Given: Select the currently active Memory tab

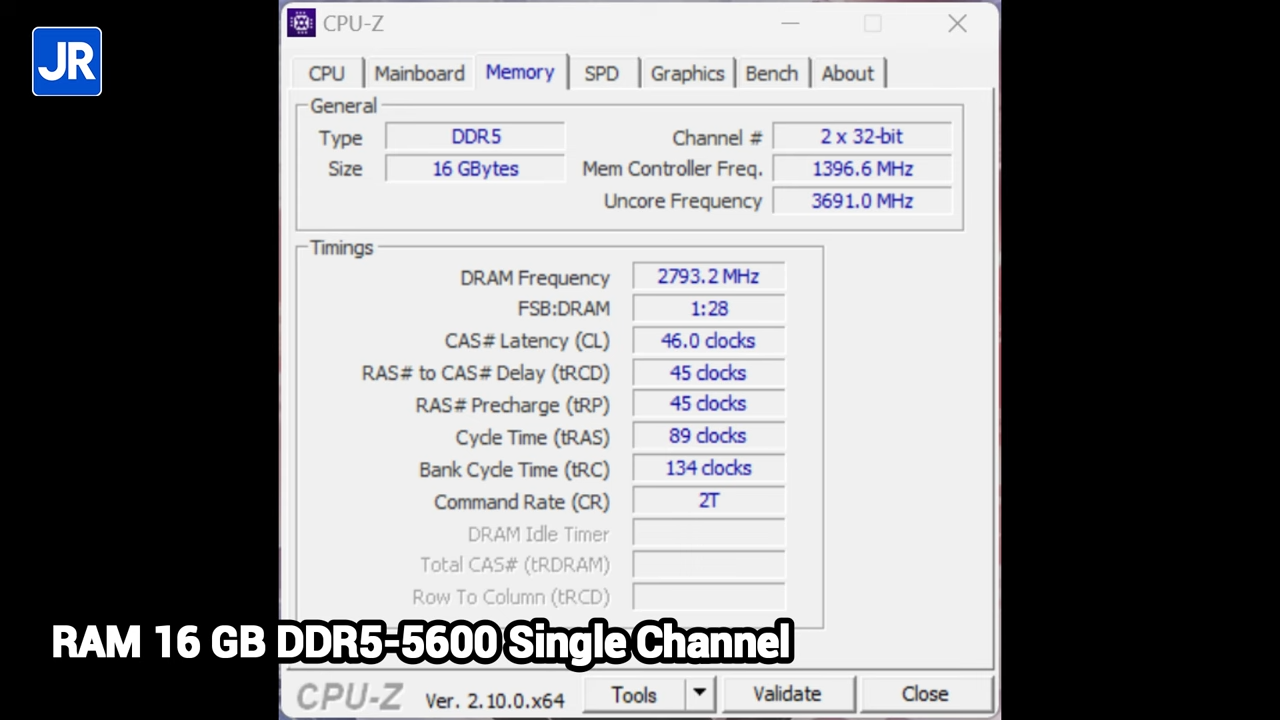Looking at the screenshot, I should (x=519, y=73).
